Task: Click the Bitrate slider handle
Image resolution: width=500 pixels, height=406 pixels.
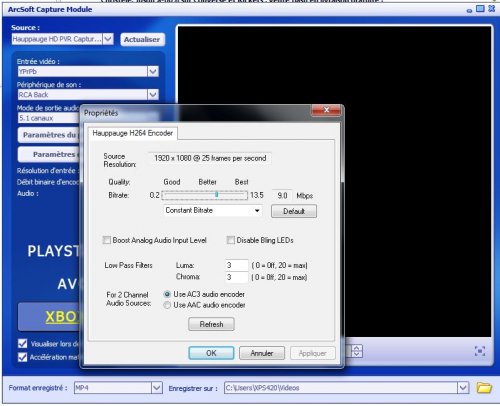Action: coord(217,194)
